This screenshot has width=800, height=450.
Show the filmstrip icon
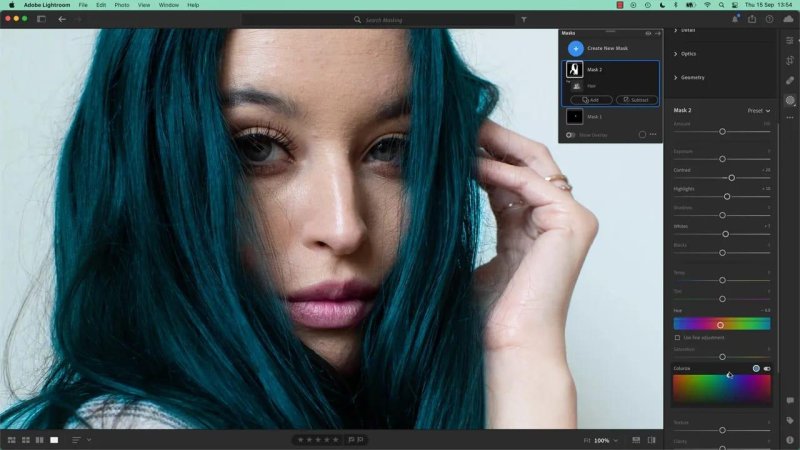[x=636, y=440]
